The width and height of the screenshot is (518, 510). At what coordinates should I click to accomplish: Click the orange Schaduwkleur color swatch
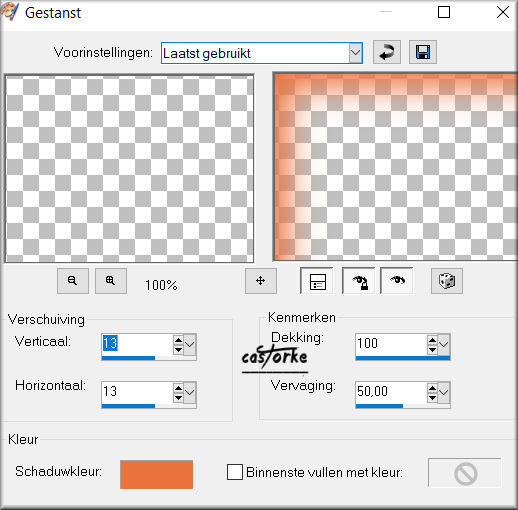tap(156, 474)
